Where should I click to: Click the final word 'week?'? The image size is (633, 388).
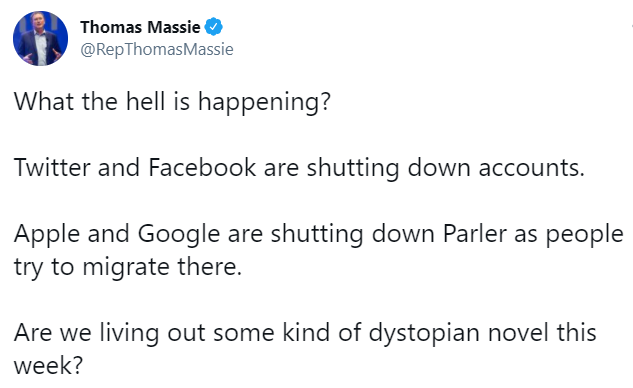pos(48,365)
